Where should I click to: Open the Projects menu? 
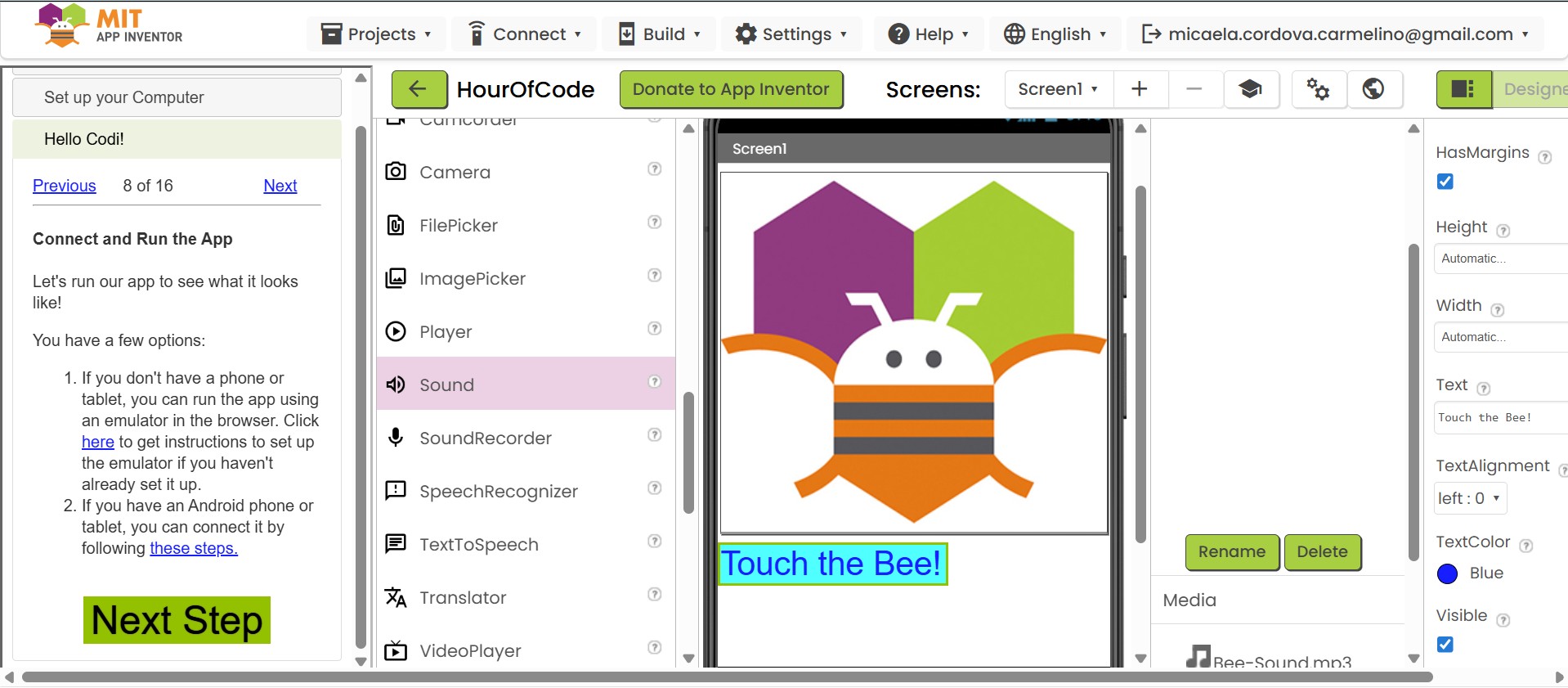376,34
